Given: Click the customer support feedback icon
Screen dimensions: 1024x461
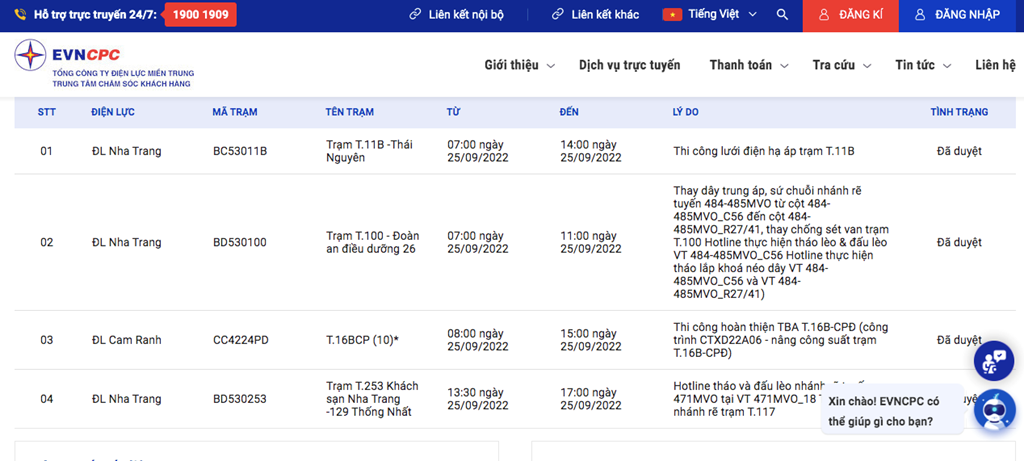Looking at the screenshot, I should pos(994,362).
